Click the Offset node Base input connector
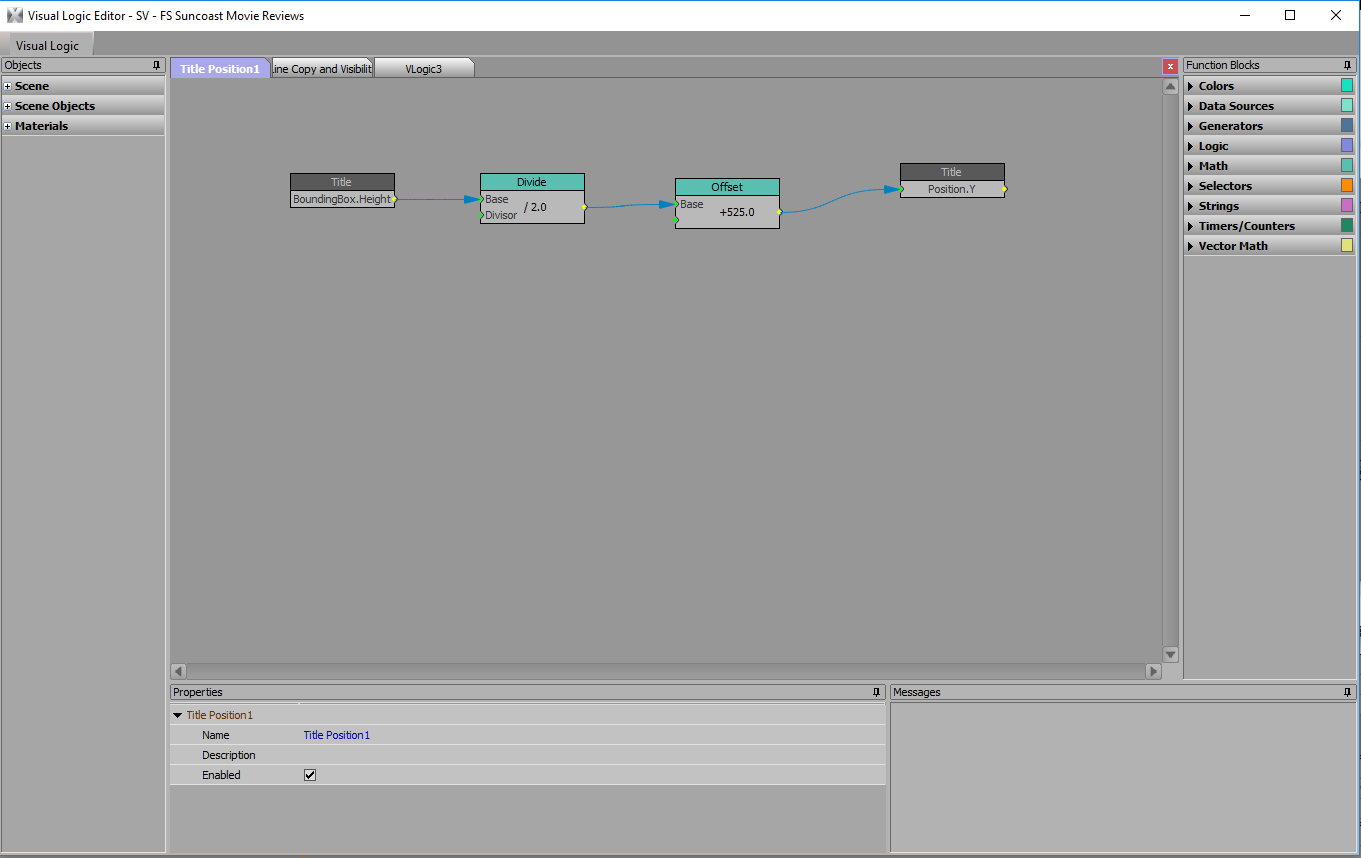1361x858 pixels. [x=676, y=204]
